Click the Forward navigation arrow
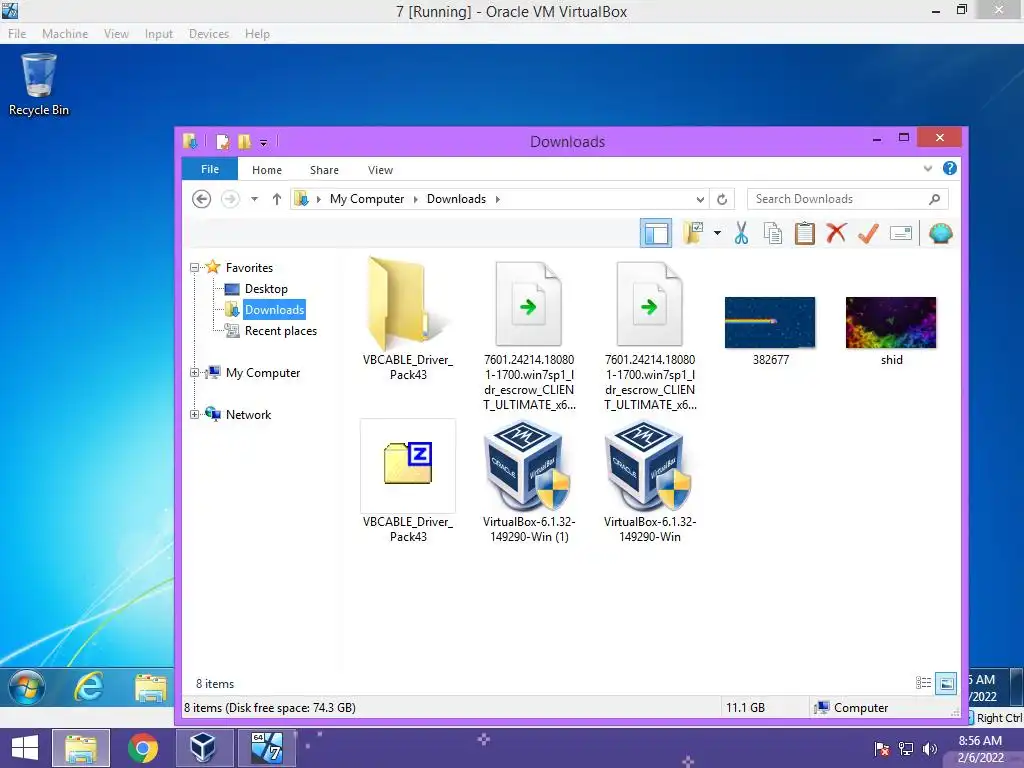The height and width of the screenshot is (768, 1024). pyautogui.click(x=230, y=199)
